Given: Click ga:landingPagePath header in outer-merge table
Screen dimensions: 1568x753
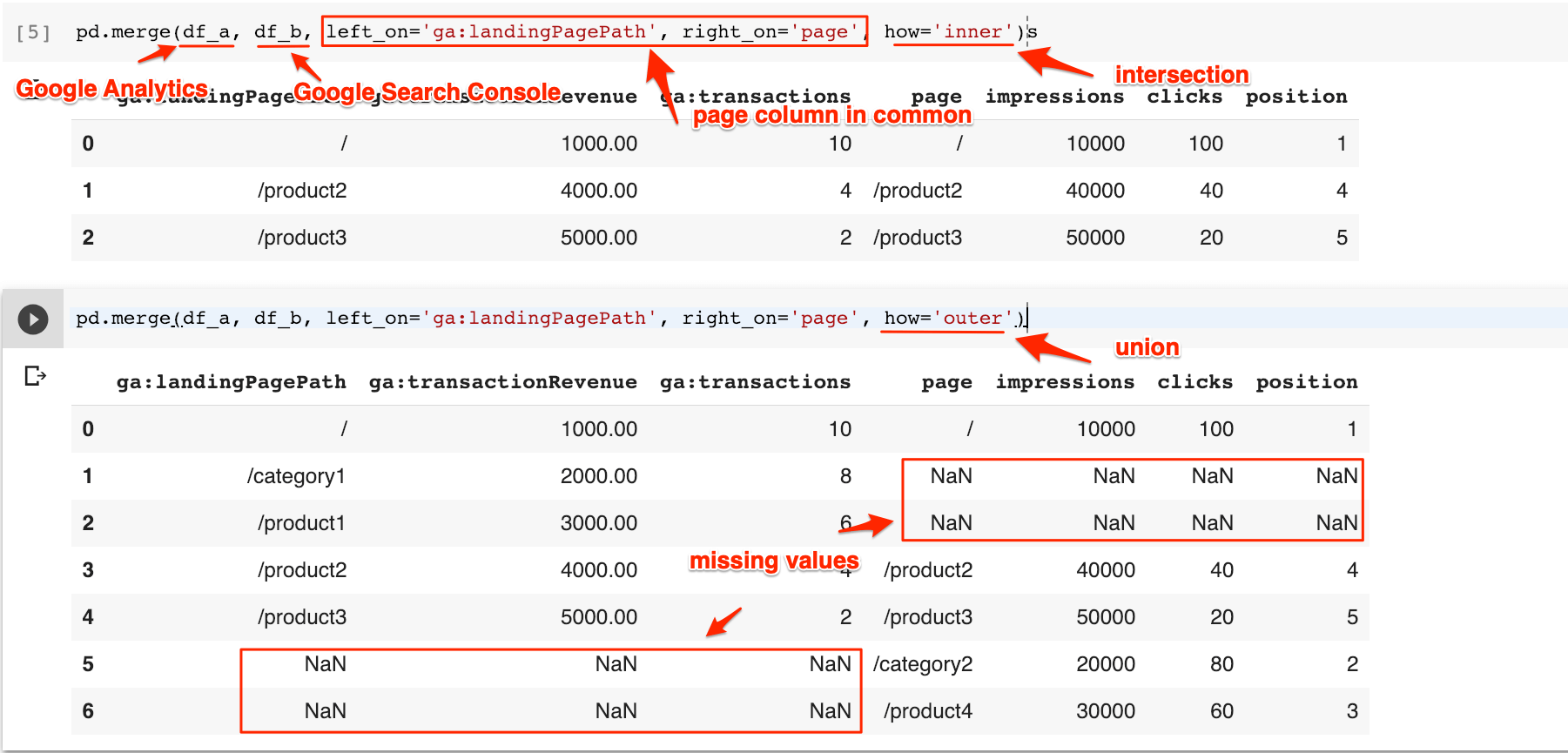Looking at the screenshot, I should click(232, 381).
